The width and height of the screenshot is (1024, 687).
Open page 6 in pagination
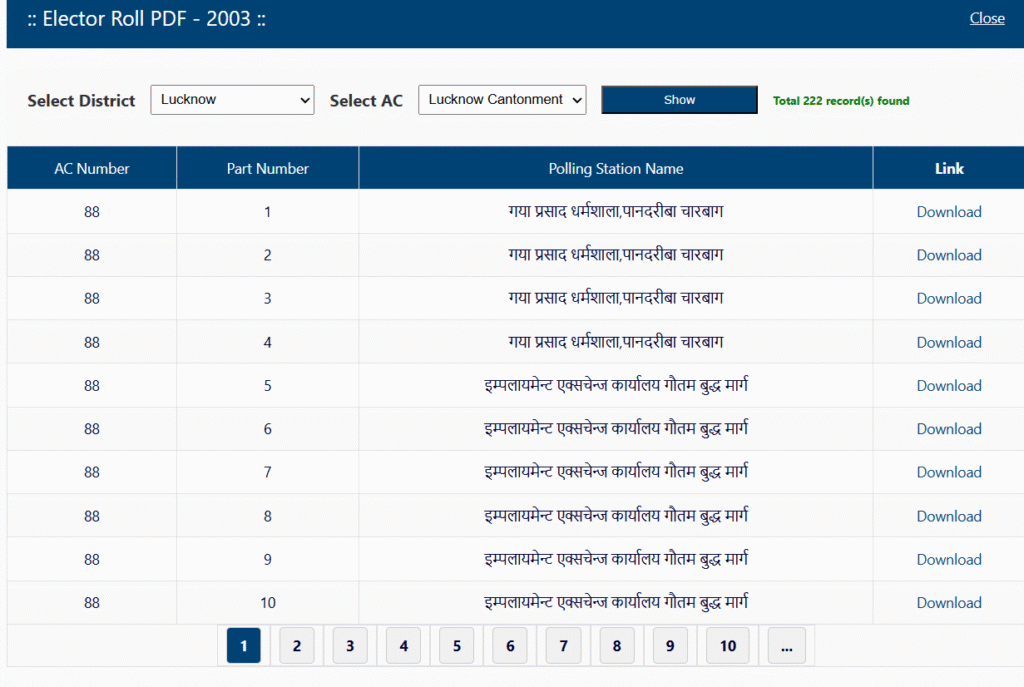[510, 646]
